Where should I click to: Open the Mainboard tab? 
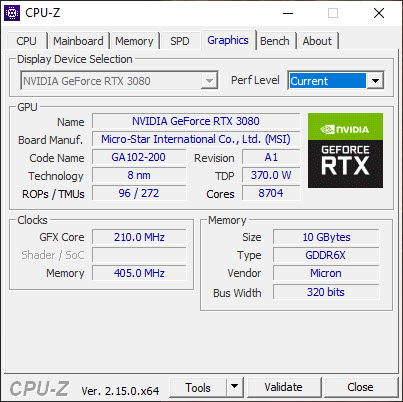78,41
